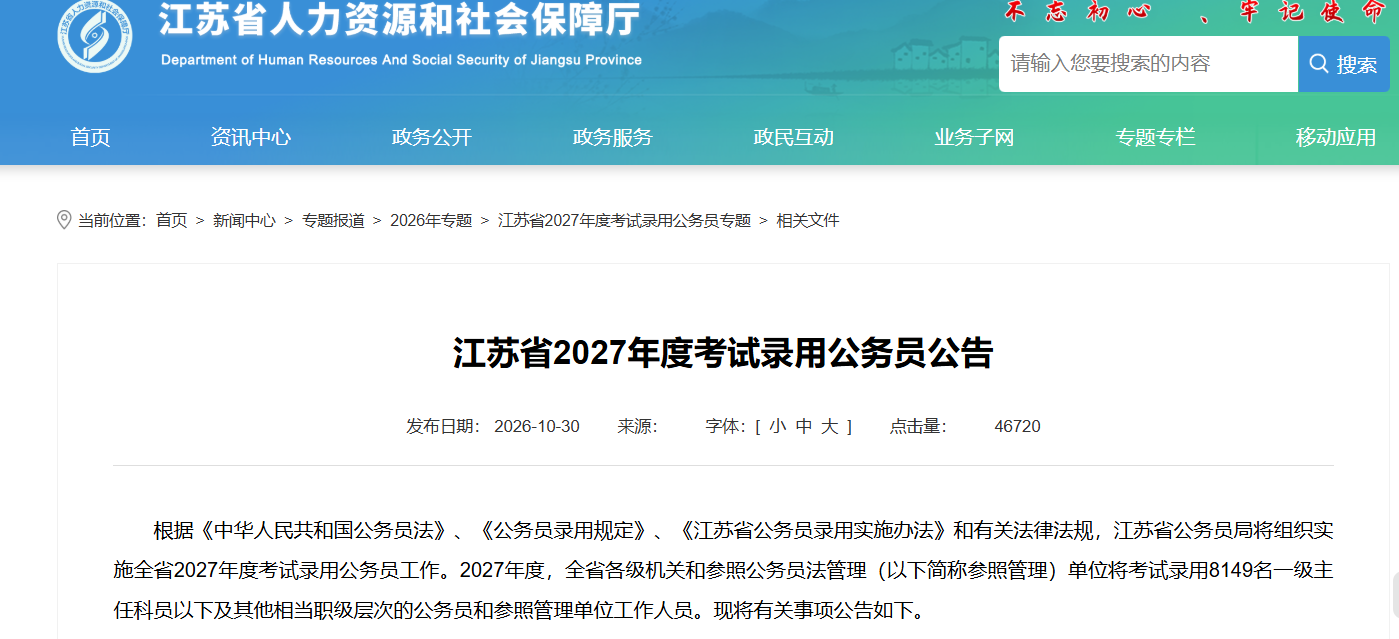Click the publish date 2026-10-30
The image size is (1399, 639).
pyautogui.click(x=537, y=427)
